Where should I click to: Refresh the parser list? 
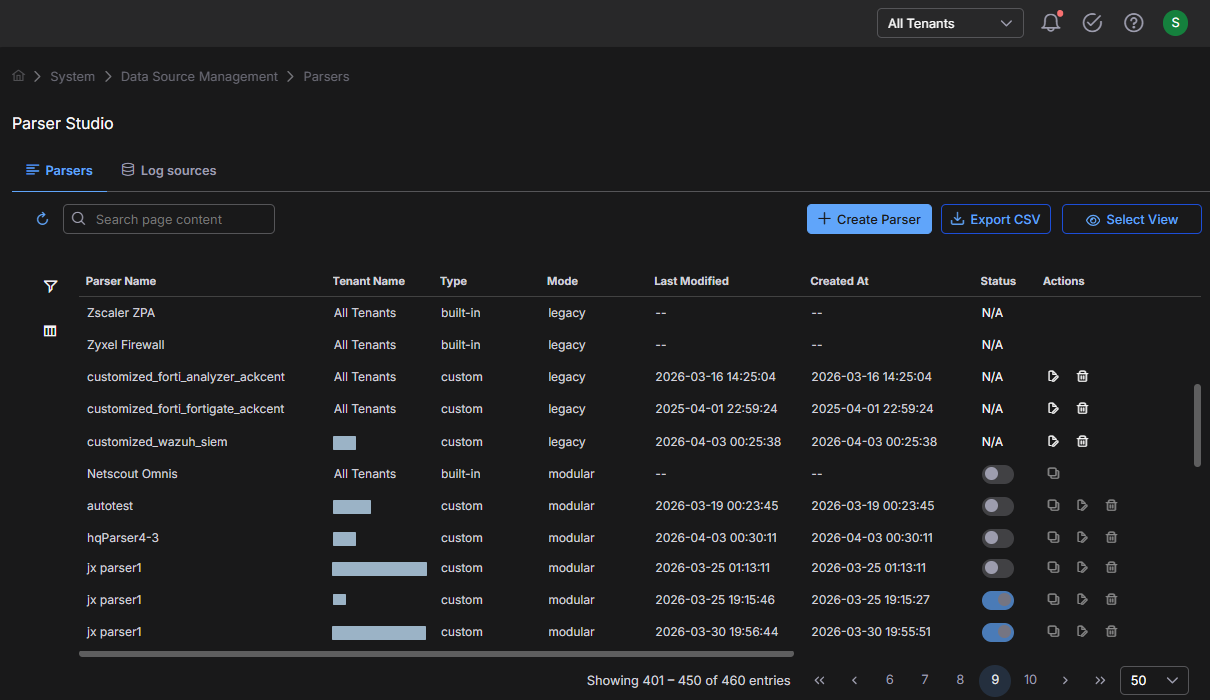[x=42, y=219]
